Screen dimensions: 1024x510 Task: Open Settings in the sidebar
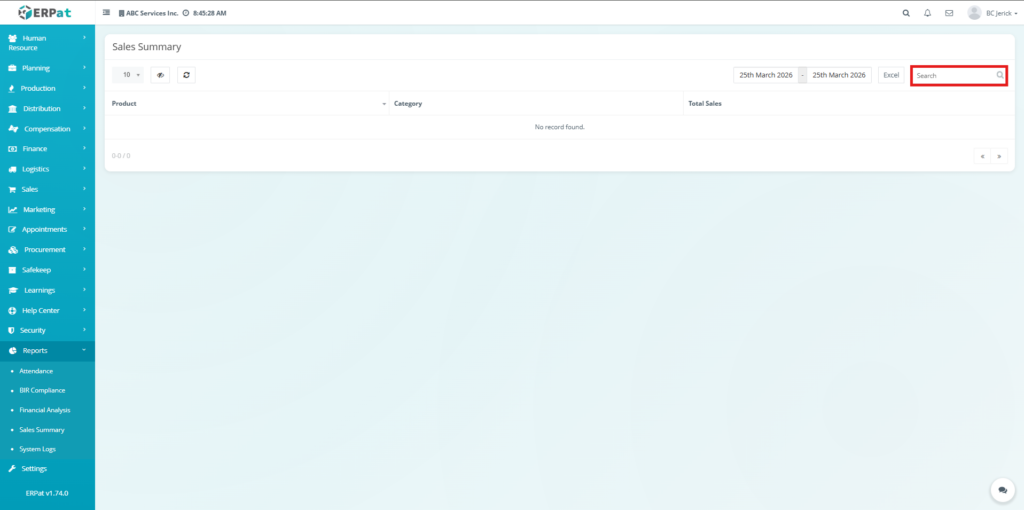pyautogui.click(x=34, y=468)
